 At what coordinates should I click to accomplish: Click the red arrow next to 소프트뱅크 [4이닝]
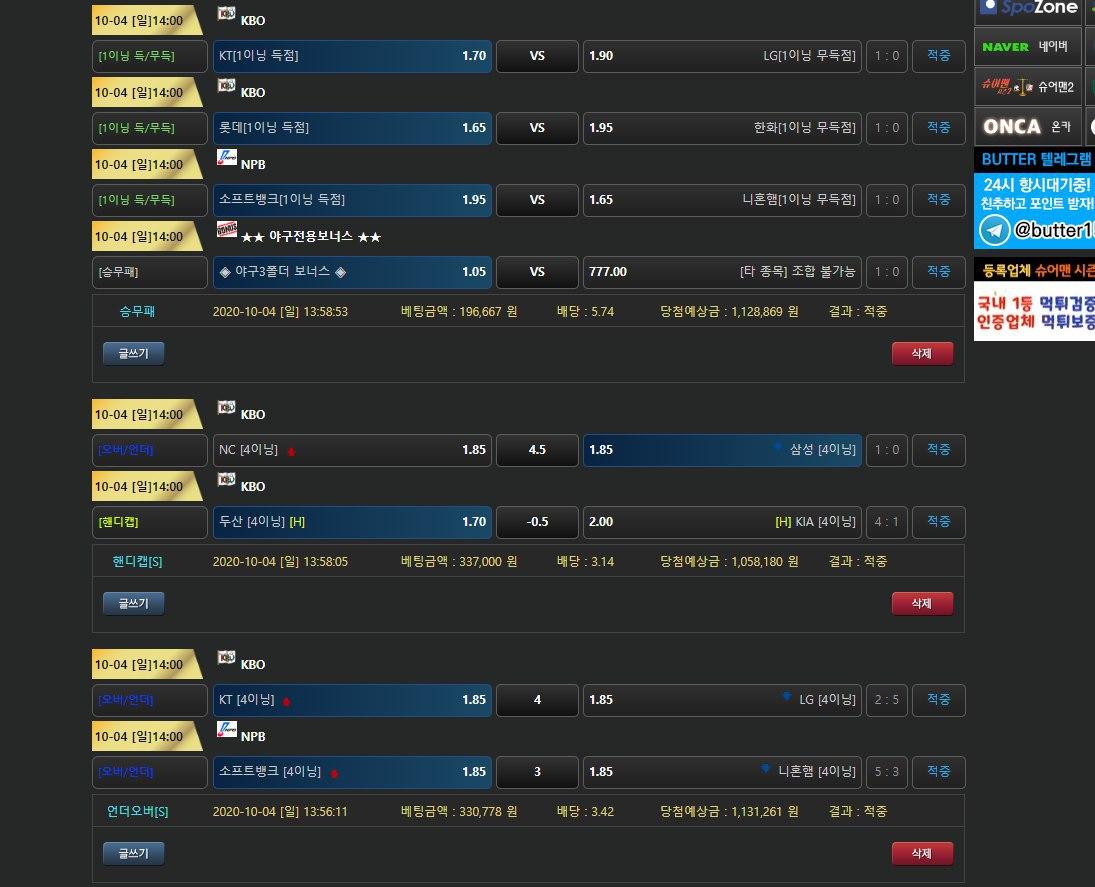pyautogui.click(x=334, y=773)
